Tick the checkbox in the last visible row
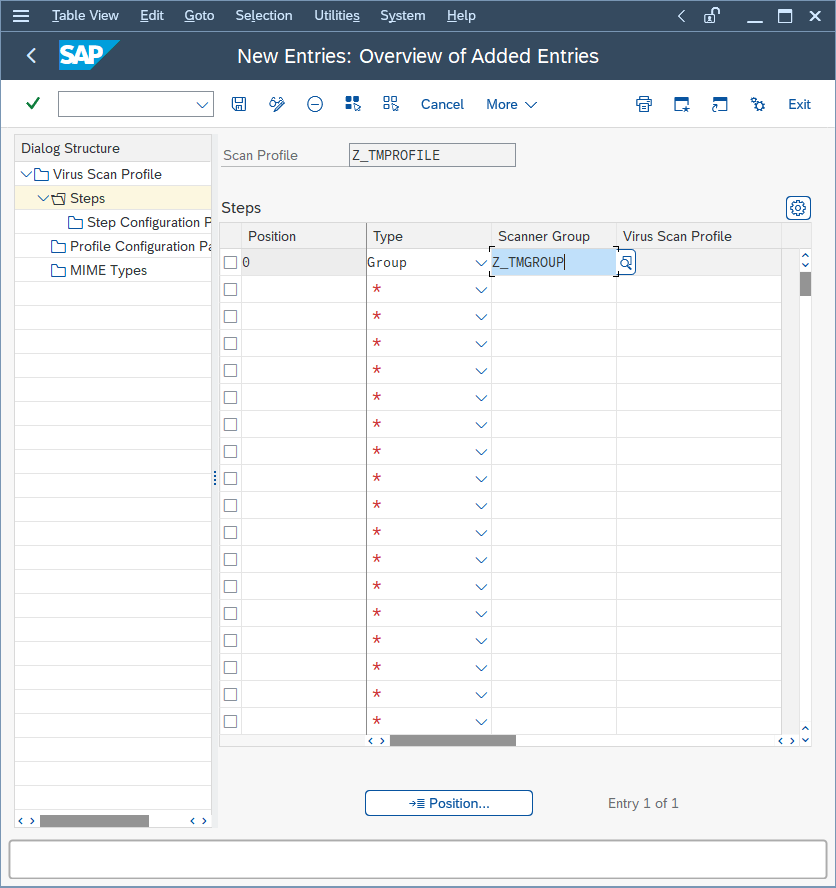 click(x=229, y=721)
